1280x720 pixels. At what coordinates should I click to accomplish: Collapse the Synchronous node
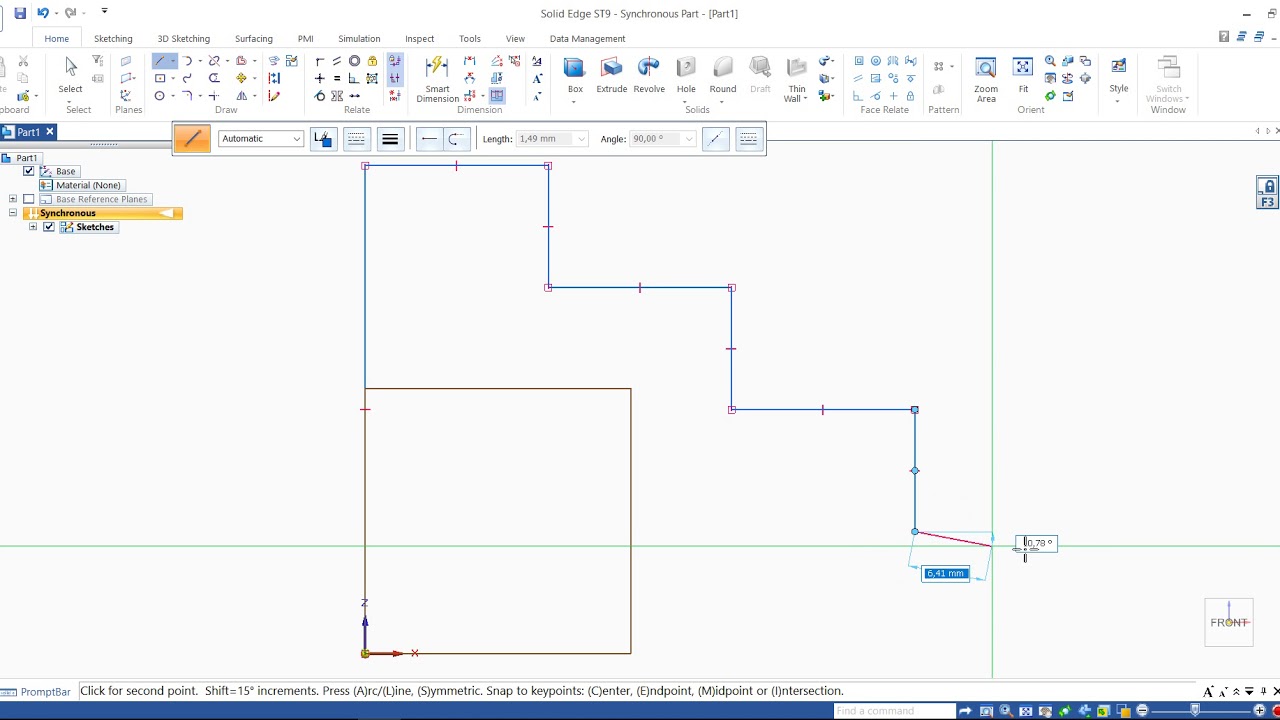coord(13,213)
